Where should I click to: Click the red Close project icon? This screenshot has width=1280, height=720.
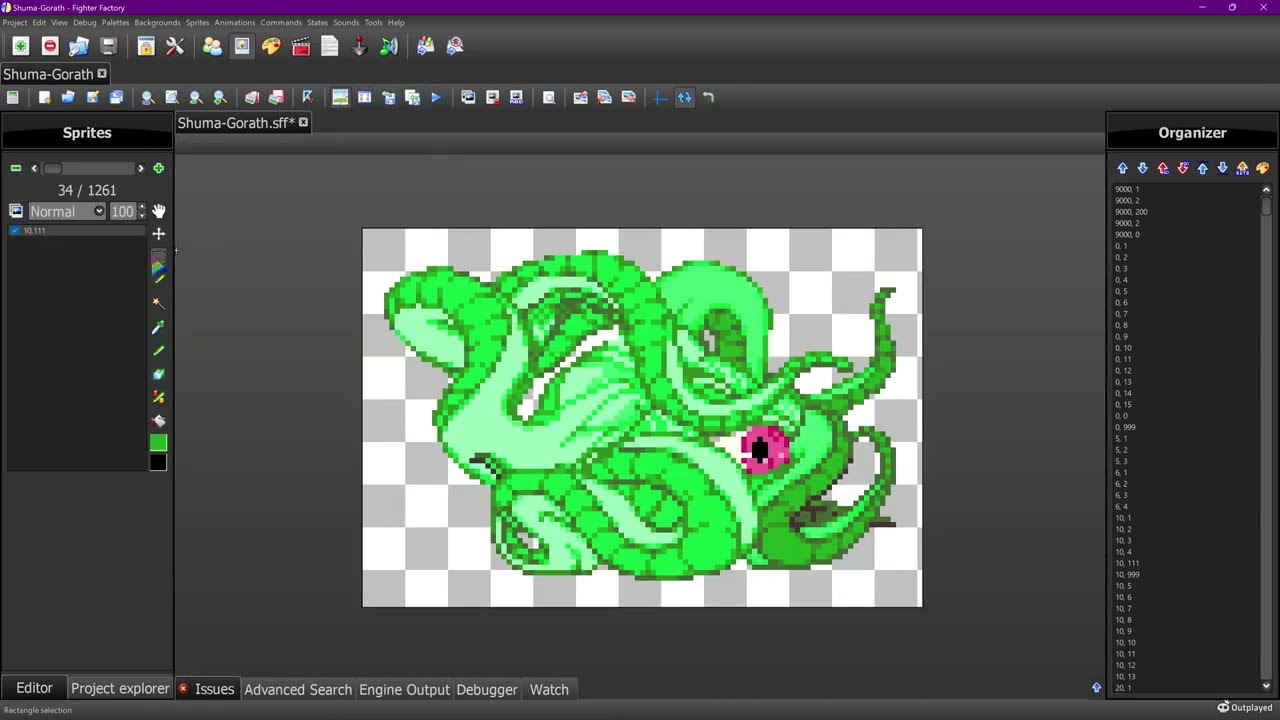(50, 46)
